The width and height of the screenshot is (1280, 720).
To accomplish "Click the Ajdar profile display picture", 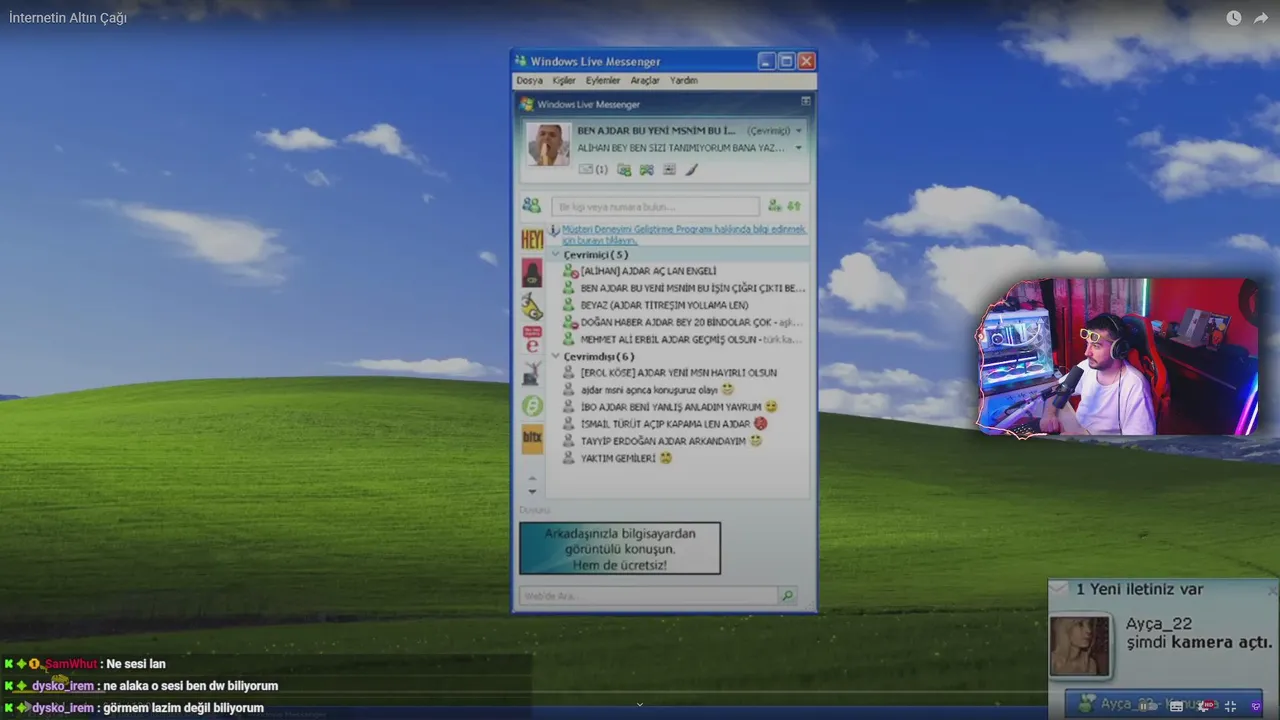I will [548, 145].
